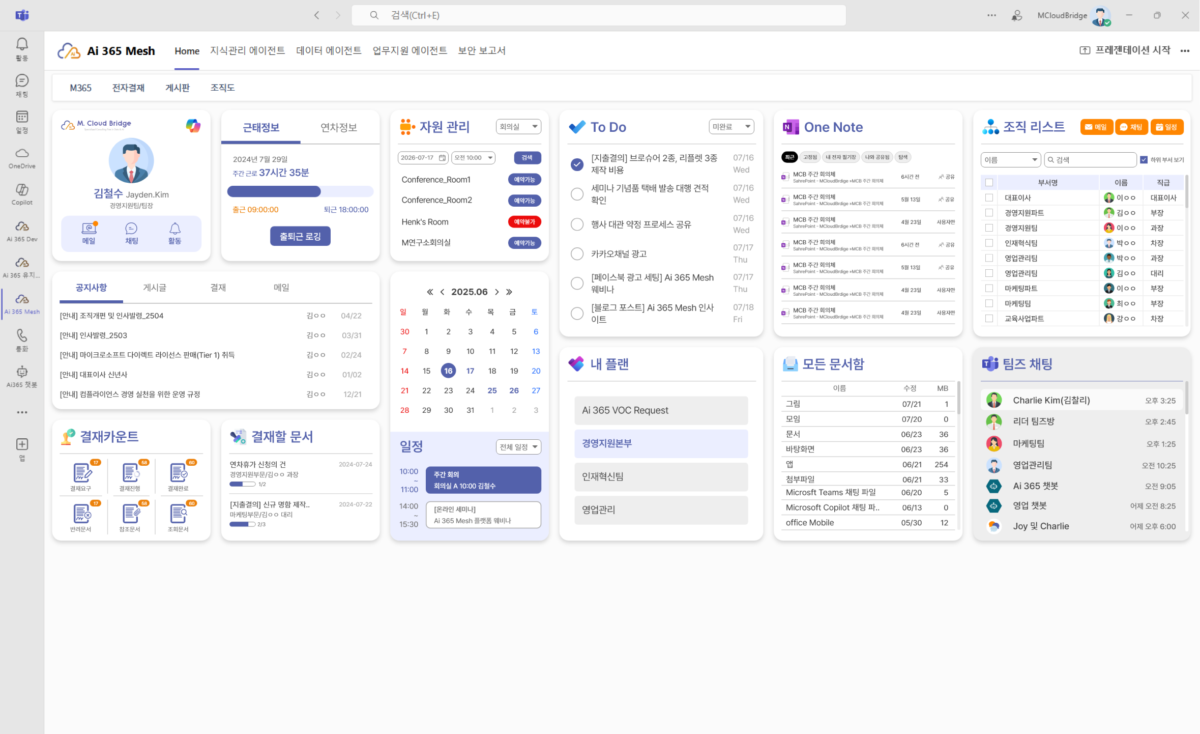This screenshot has height=734, width=1200.
Task: Switch to 데이터 에이전트 tab
Action: (329, 51)
